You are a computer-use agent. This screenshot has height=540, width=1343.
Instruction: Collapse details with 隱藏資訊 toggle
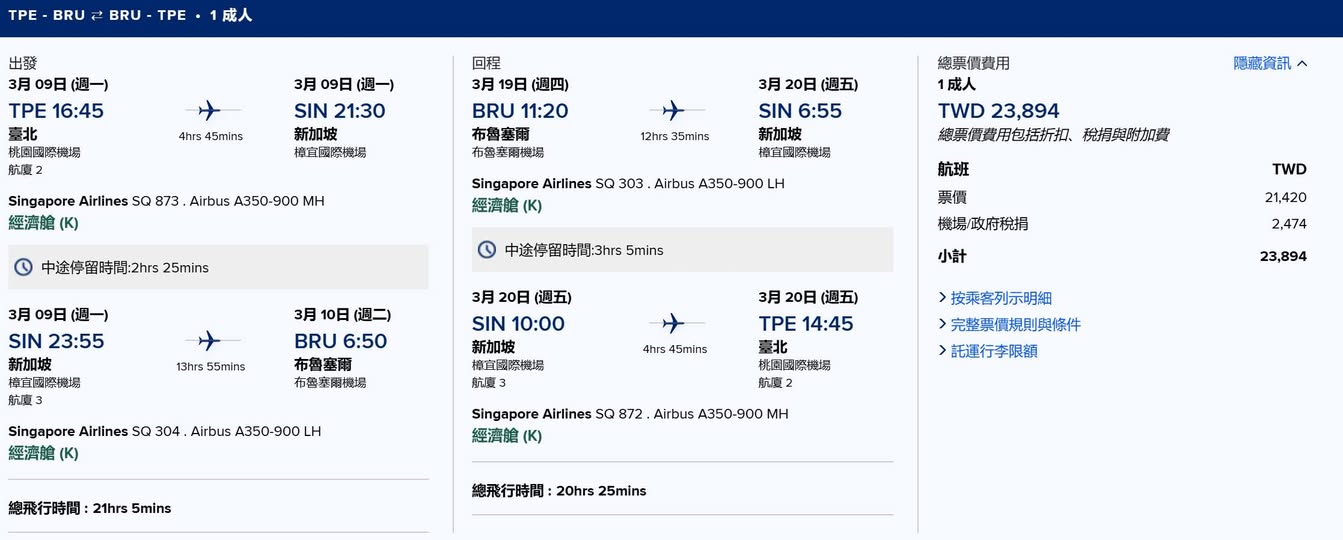[1270, 63]
